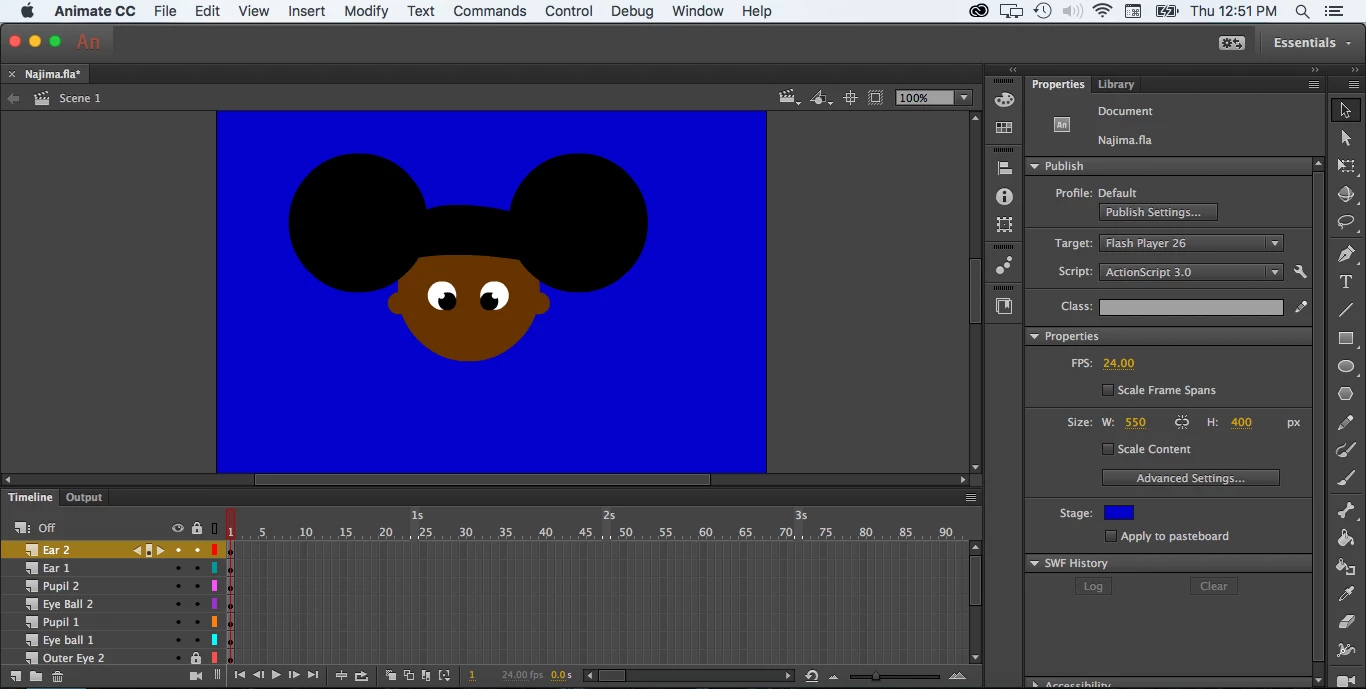The height and width of the screenshot is (689, 1366).
Task: Open the Commands menu
Action: (x=489, y=11)
